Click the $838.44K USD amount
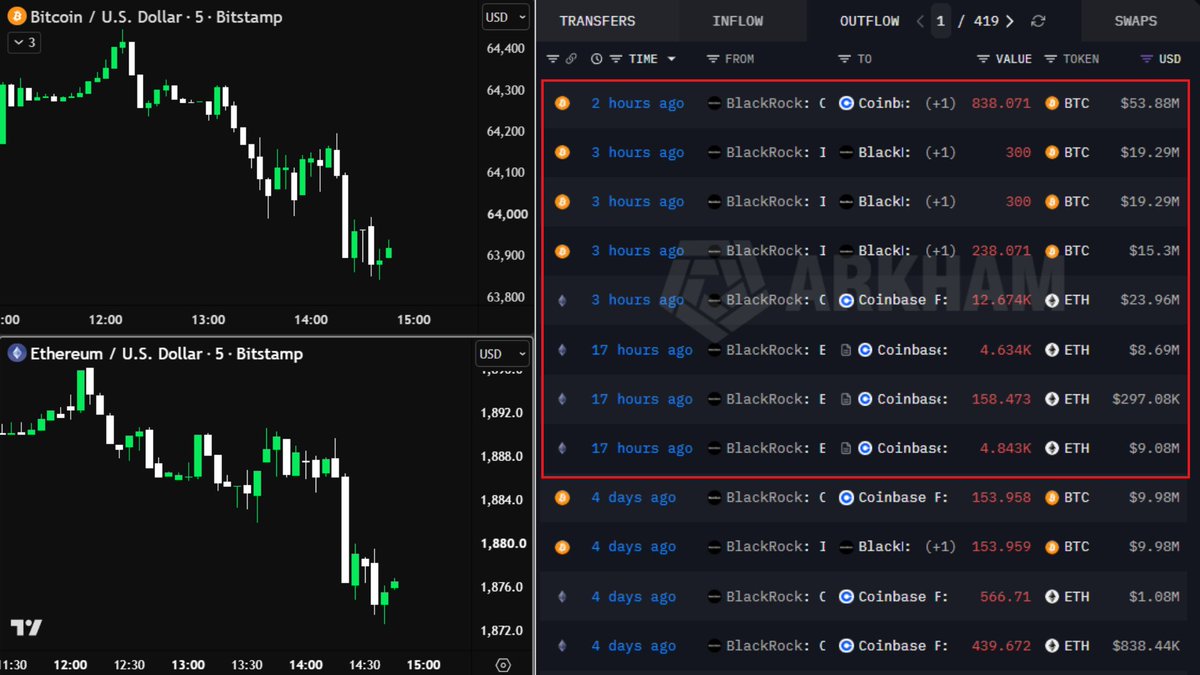The image size is (1200, 675). [x=1146, y=646]
